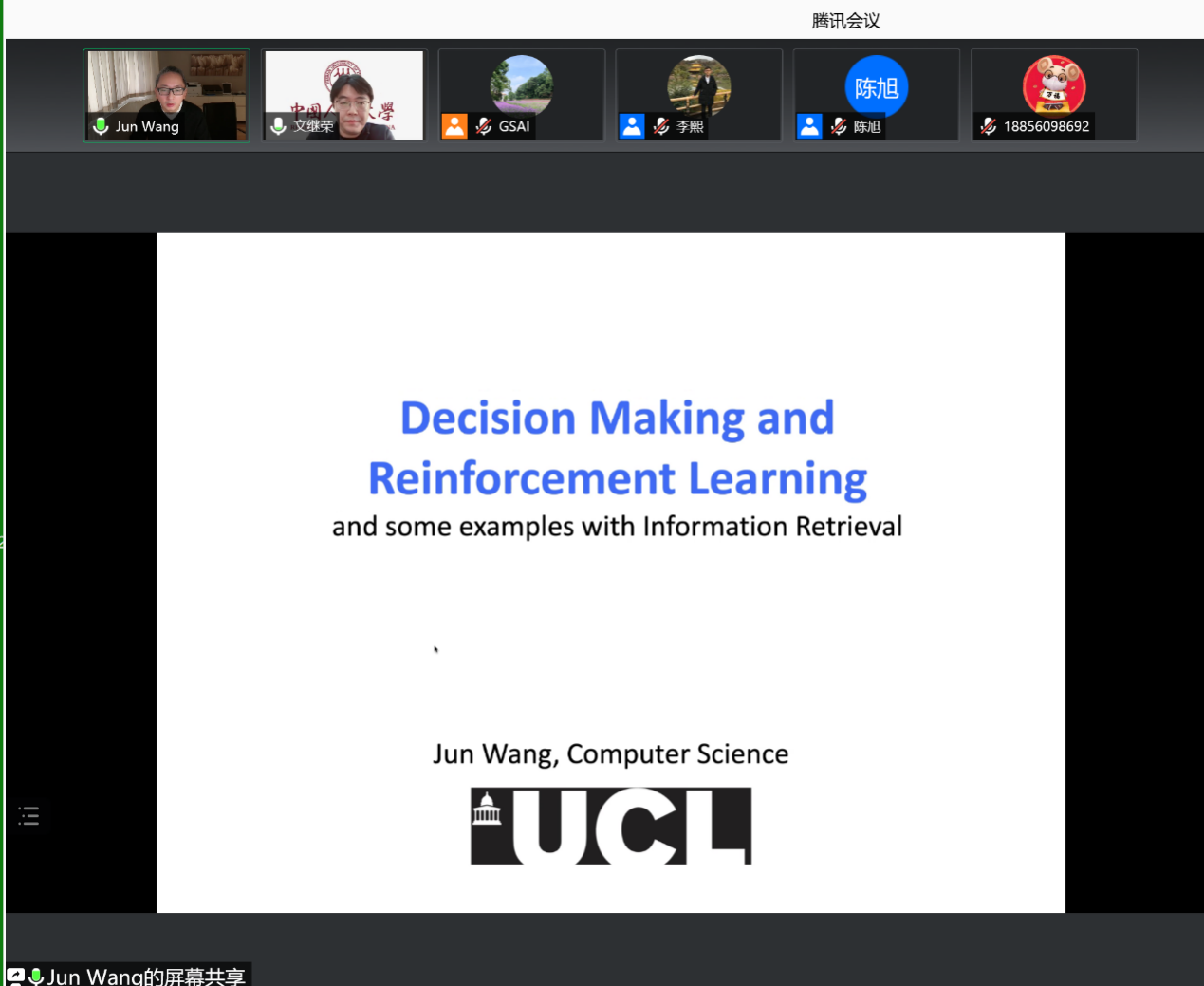Click the orange person icon beside GSAI
Viewport: 1204px width, 986px height.
454,126
